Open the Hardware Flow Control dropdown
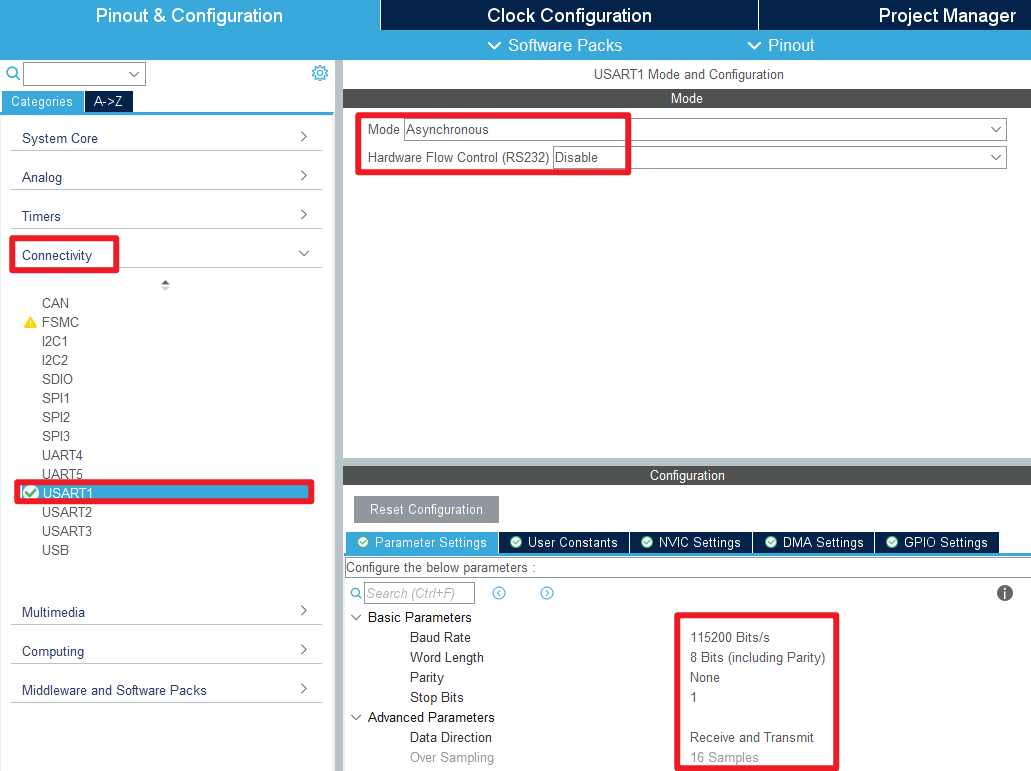The width and height of the screenshot is (1031, 771). [778, 158]
